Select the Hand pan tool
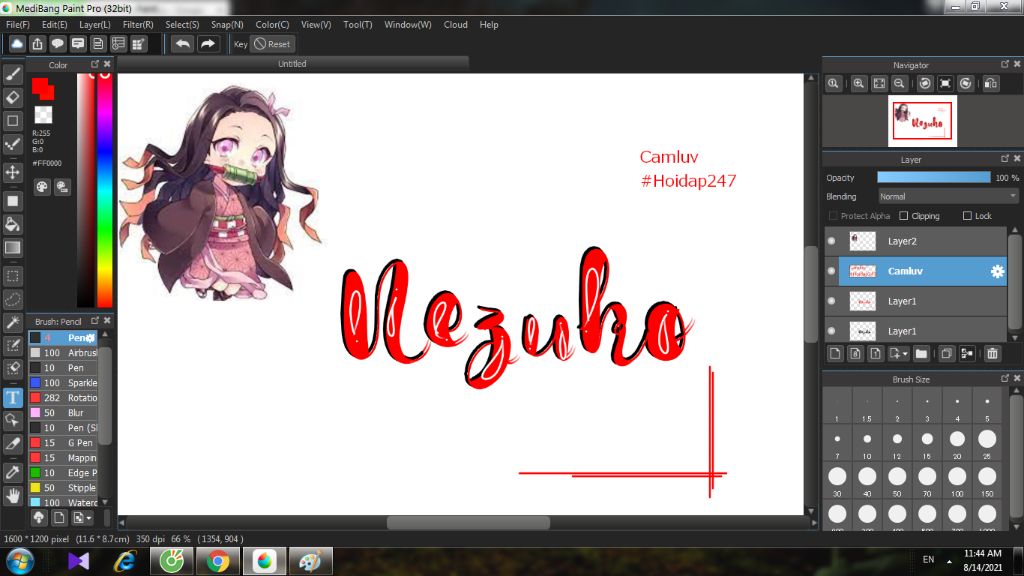The height and width of the screenshot is (576, 1024). click(13, 496)
